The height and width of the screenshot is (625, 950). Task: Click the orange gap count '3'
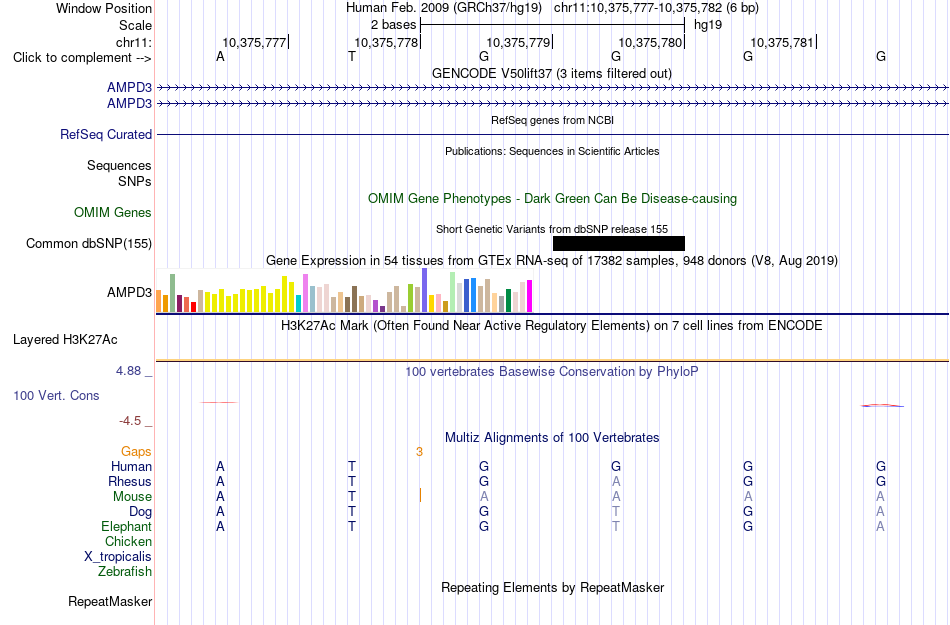click(419, 452)
